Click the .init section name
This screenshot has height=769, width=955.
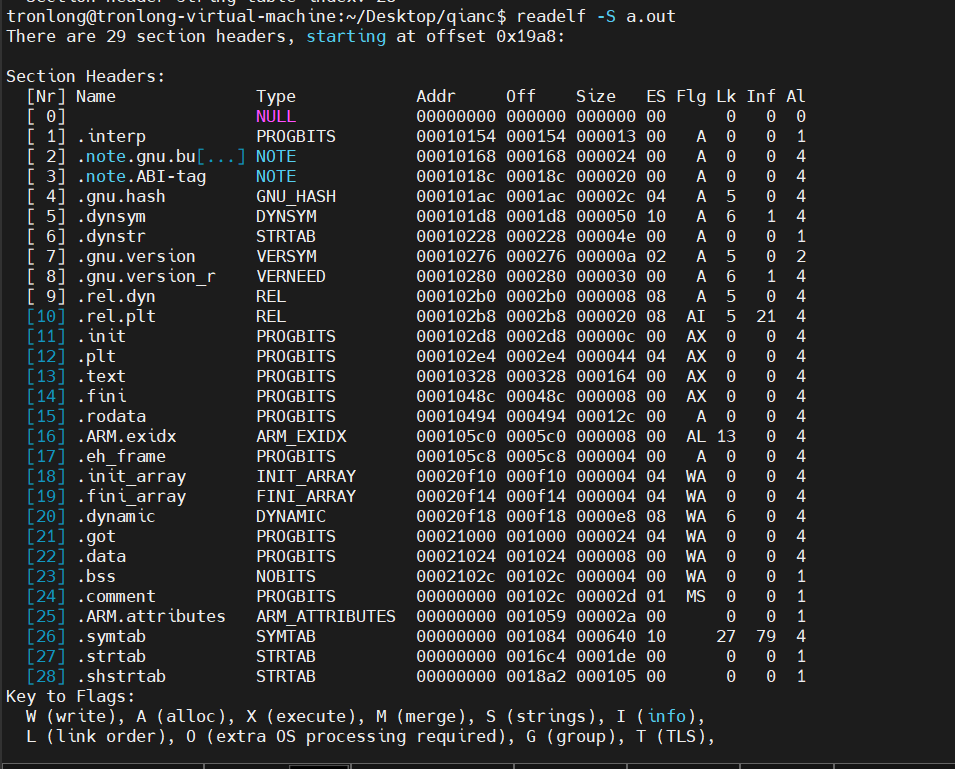click(101, 336)
